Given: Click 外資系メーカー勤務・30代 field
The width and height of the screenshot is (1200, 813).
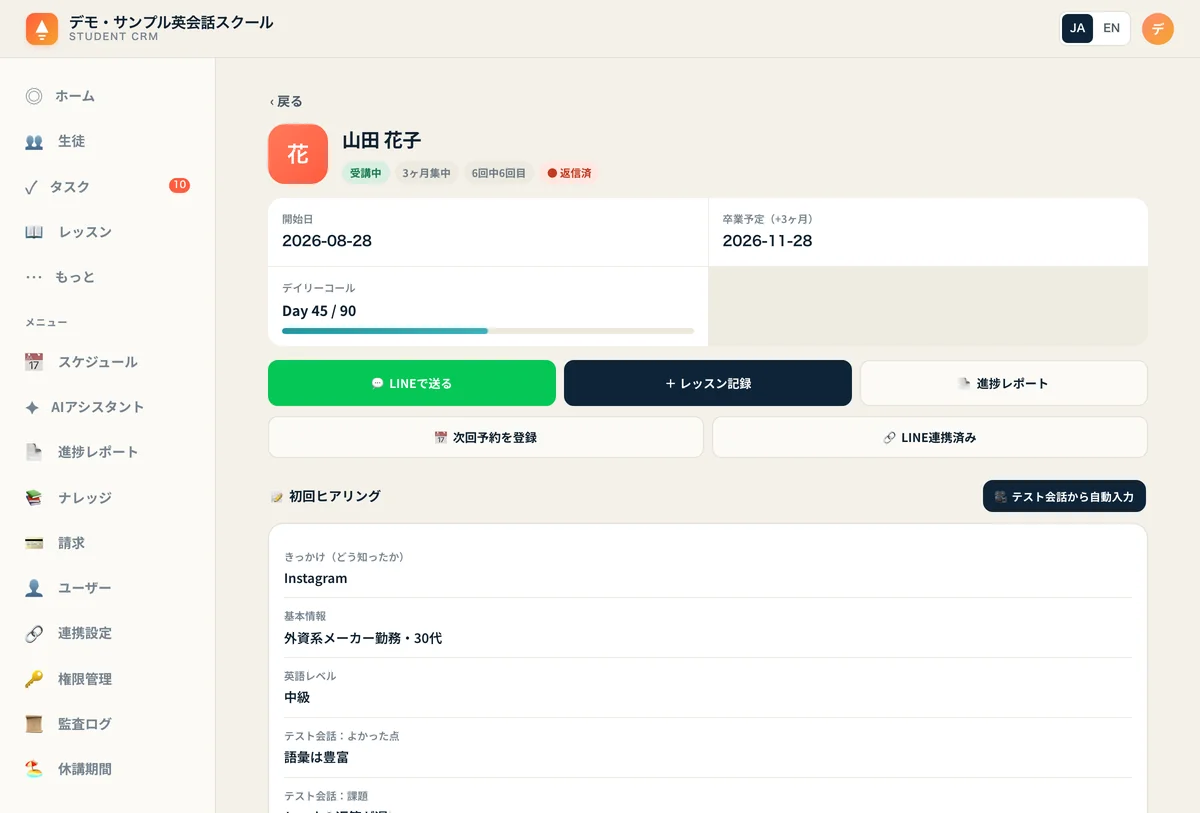Looking at the screenshot, I should (363, 638).
